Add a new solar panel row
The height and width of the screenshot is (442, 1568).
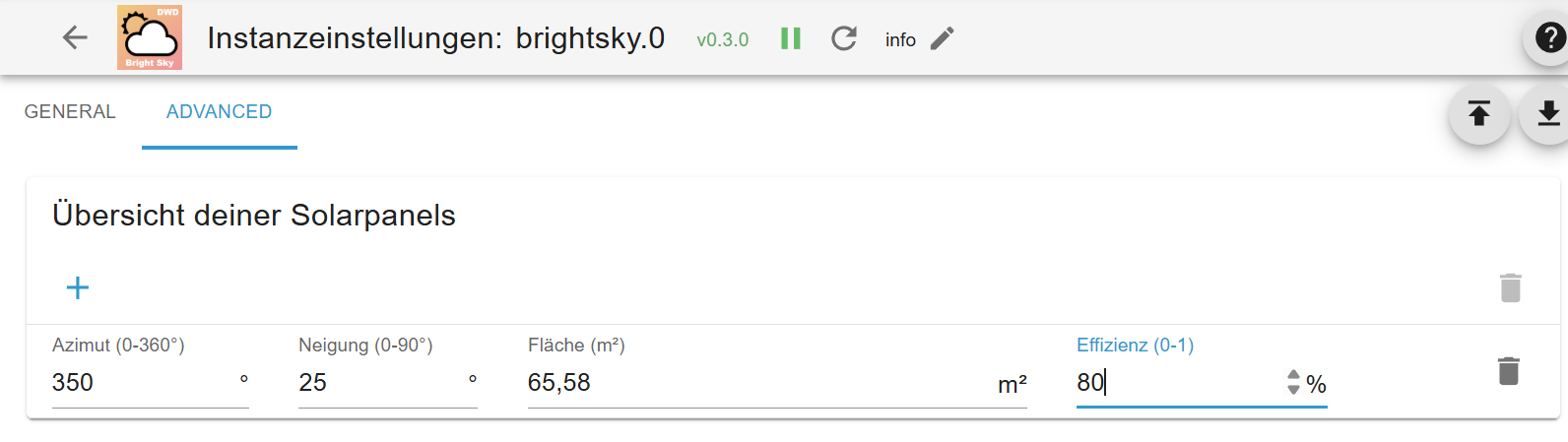click(x=78, y=287)
